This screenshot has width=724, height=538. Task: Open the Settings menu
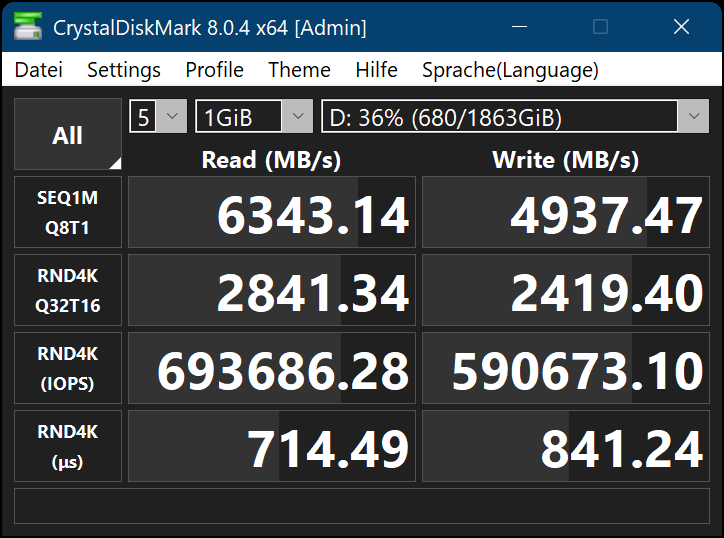point(124,70)
